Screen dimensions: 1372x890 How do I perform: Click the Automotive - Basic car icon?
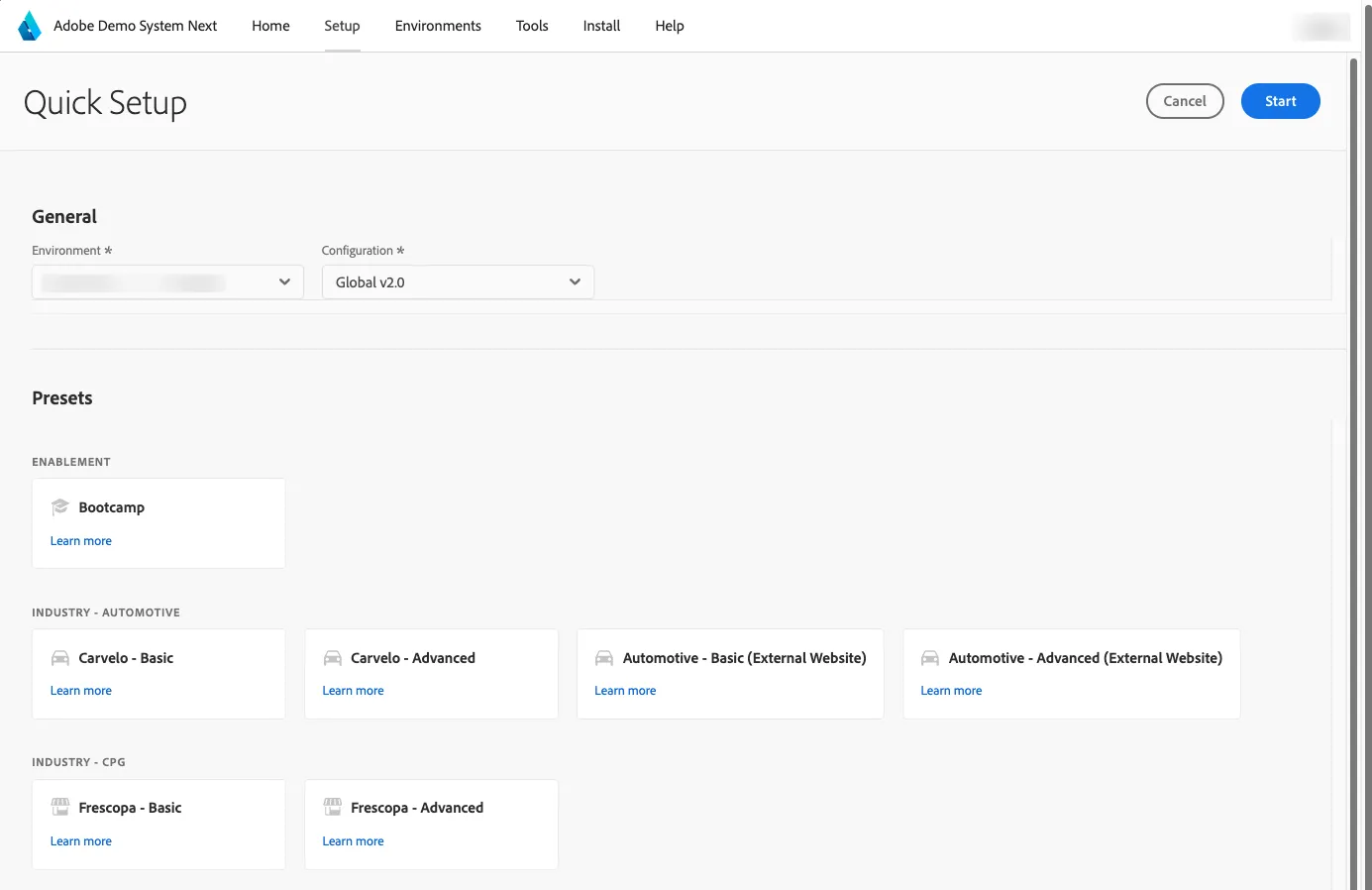pyautogui.click(x=604, y=658)
